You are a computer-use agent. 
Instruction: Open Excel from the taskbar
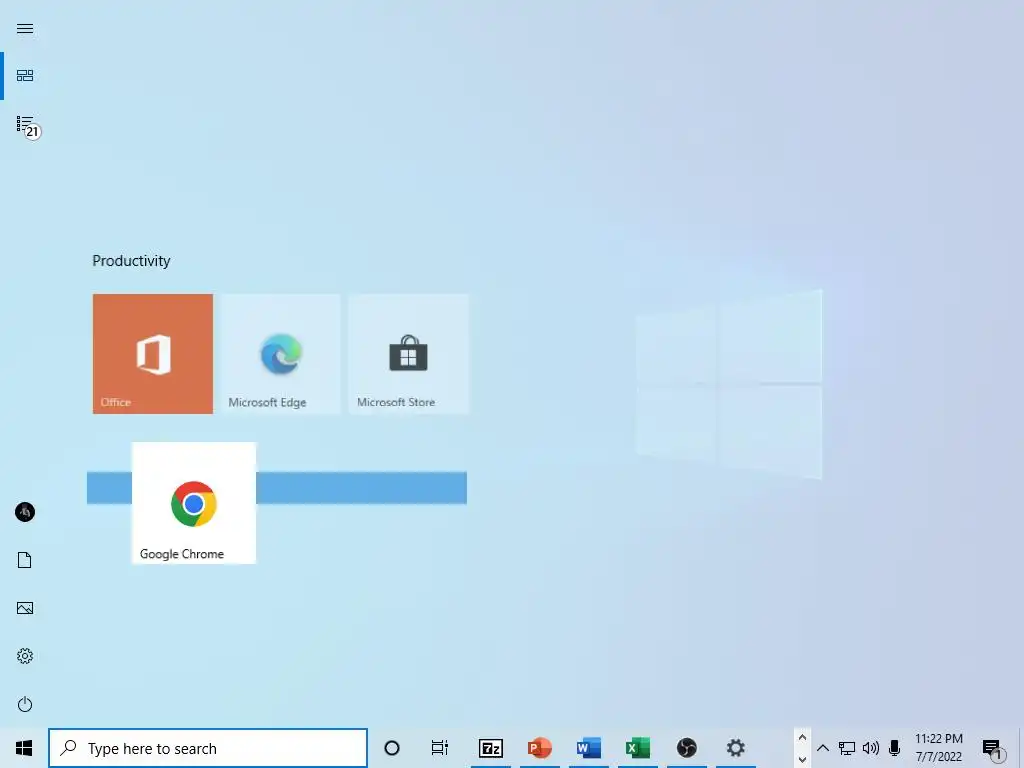637,748
